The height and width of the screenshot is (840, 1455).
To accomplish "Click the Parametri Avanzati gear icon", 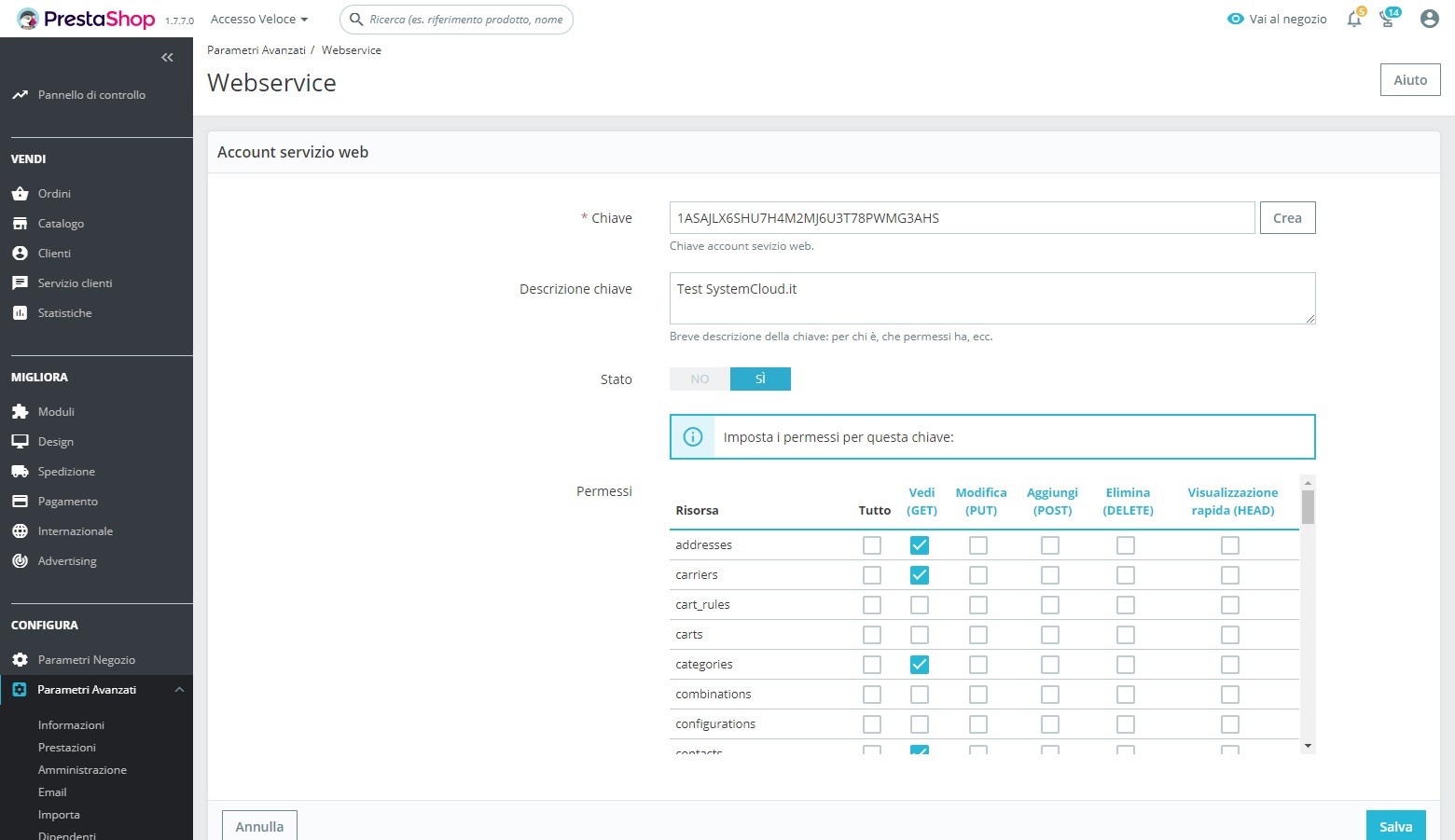I will tap(20, 690).
